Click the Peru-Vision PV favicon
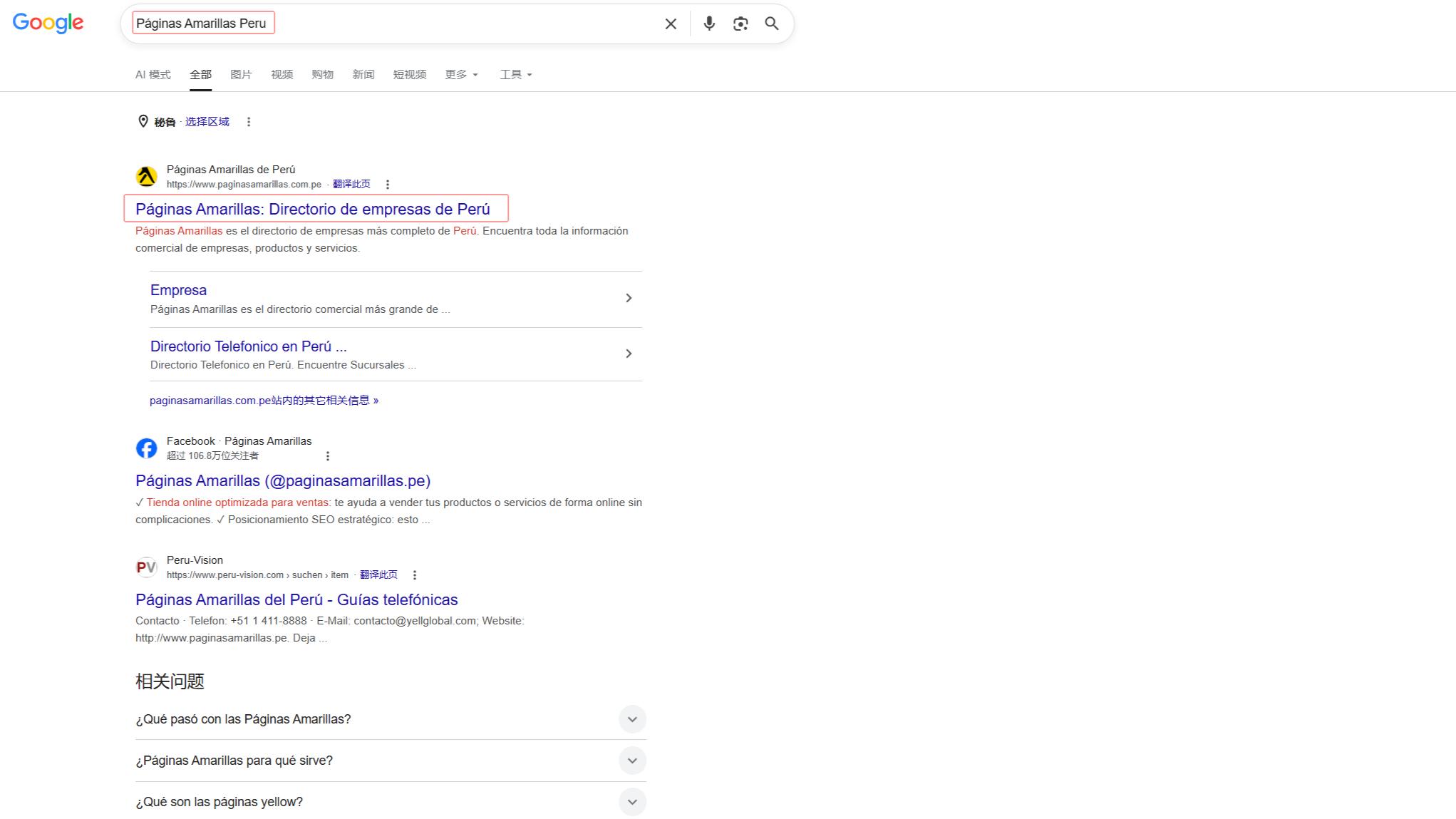This screenshot has height=819, width=1456. [x=147, y=567]
